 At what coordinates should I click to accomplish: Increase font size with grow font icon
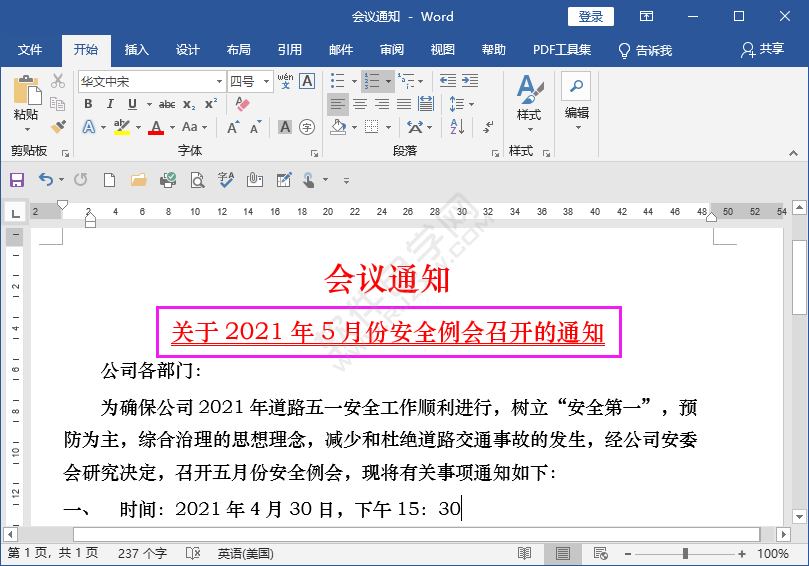[233, 127]
